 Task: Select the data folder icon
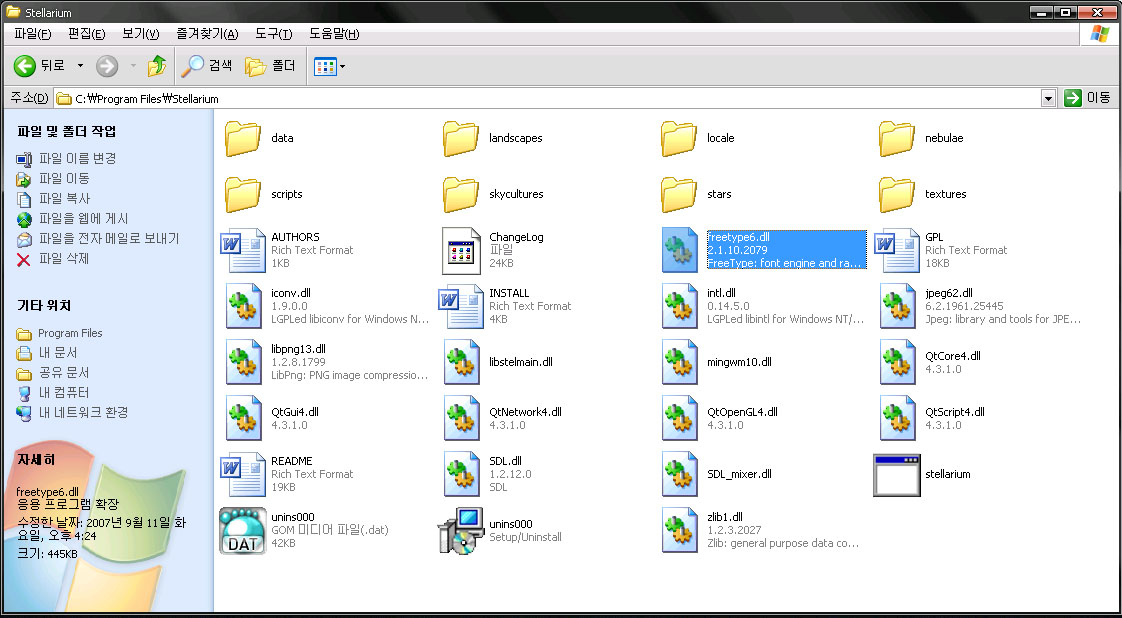[243, 138]
